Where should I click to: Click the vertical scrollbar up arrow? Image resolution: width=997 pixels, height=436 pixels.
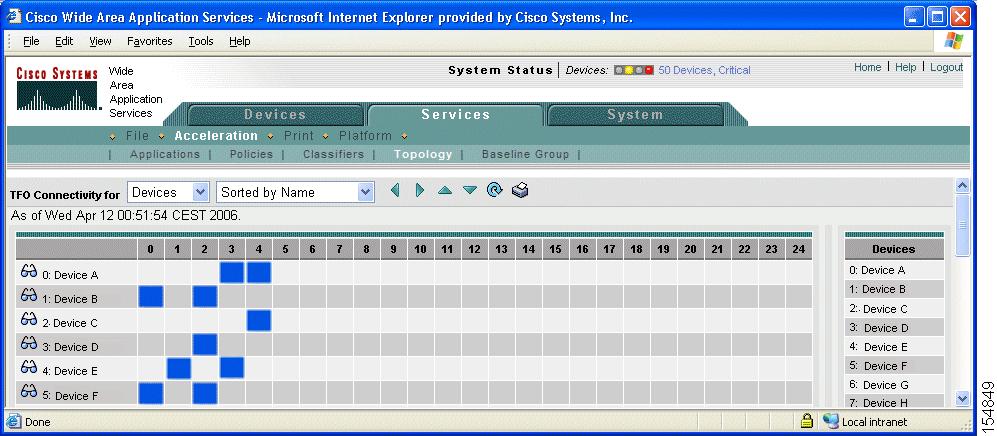click(962, 186)
